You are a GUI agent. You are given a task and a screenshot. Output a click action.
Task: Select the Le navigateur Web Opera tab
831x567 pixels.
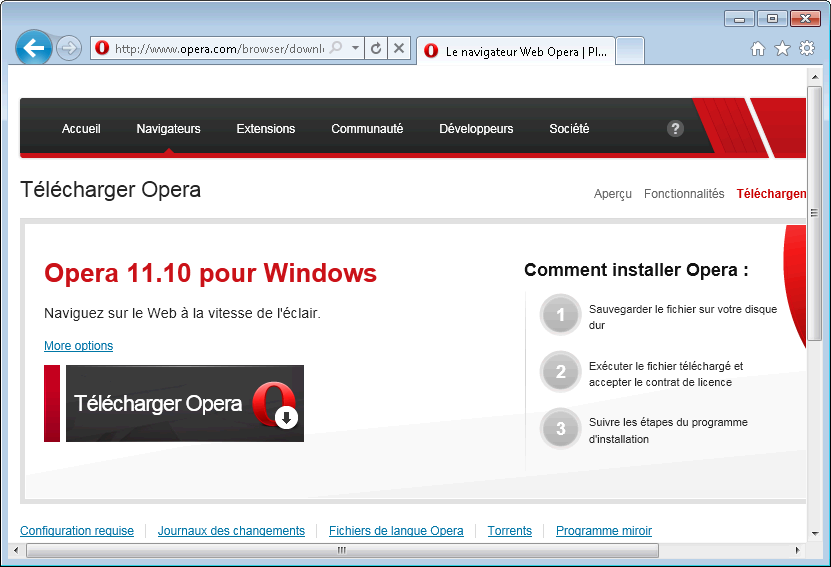(x=516, y=51)
